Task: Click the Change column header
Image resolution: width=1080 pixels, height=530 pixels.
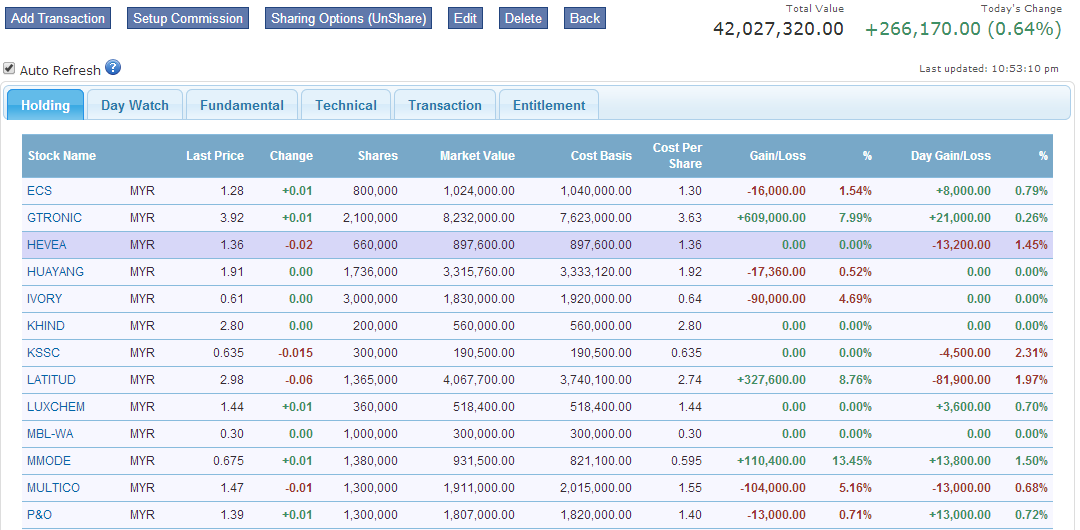Action: (291, 156)
